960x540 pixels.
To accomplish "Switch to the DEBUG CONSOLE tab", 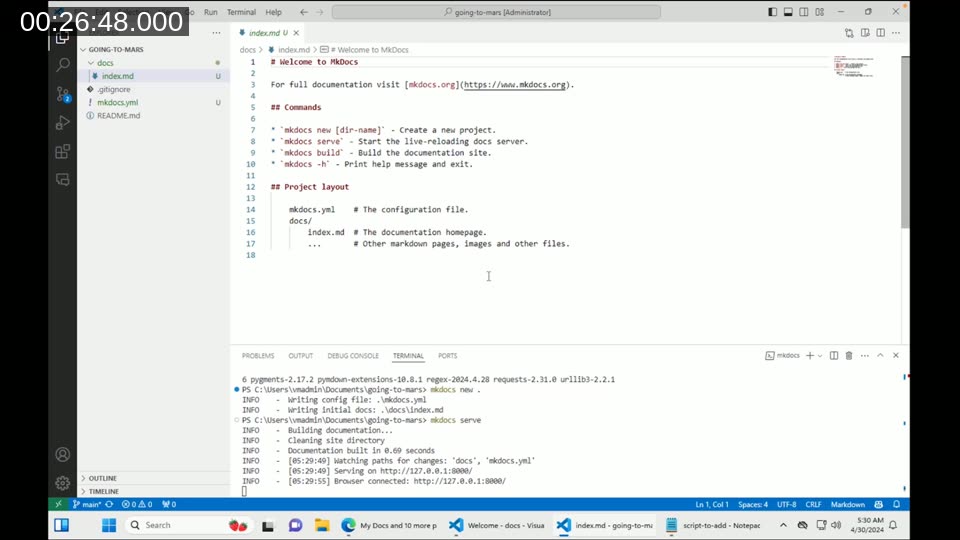I will pyautogui.click(x=353, y=356).
